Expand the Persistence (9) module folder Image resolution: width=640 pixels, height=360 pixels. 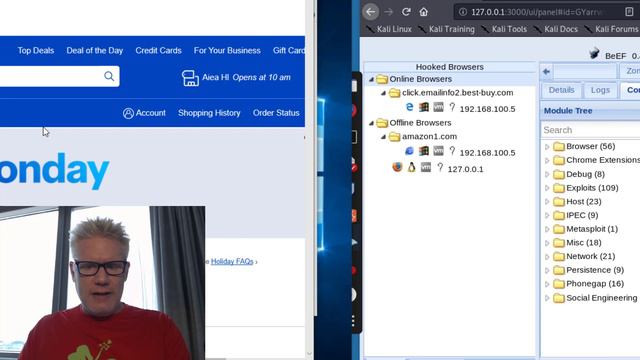pos(547,270)
